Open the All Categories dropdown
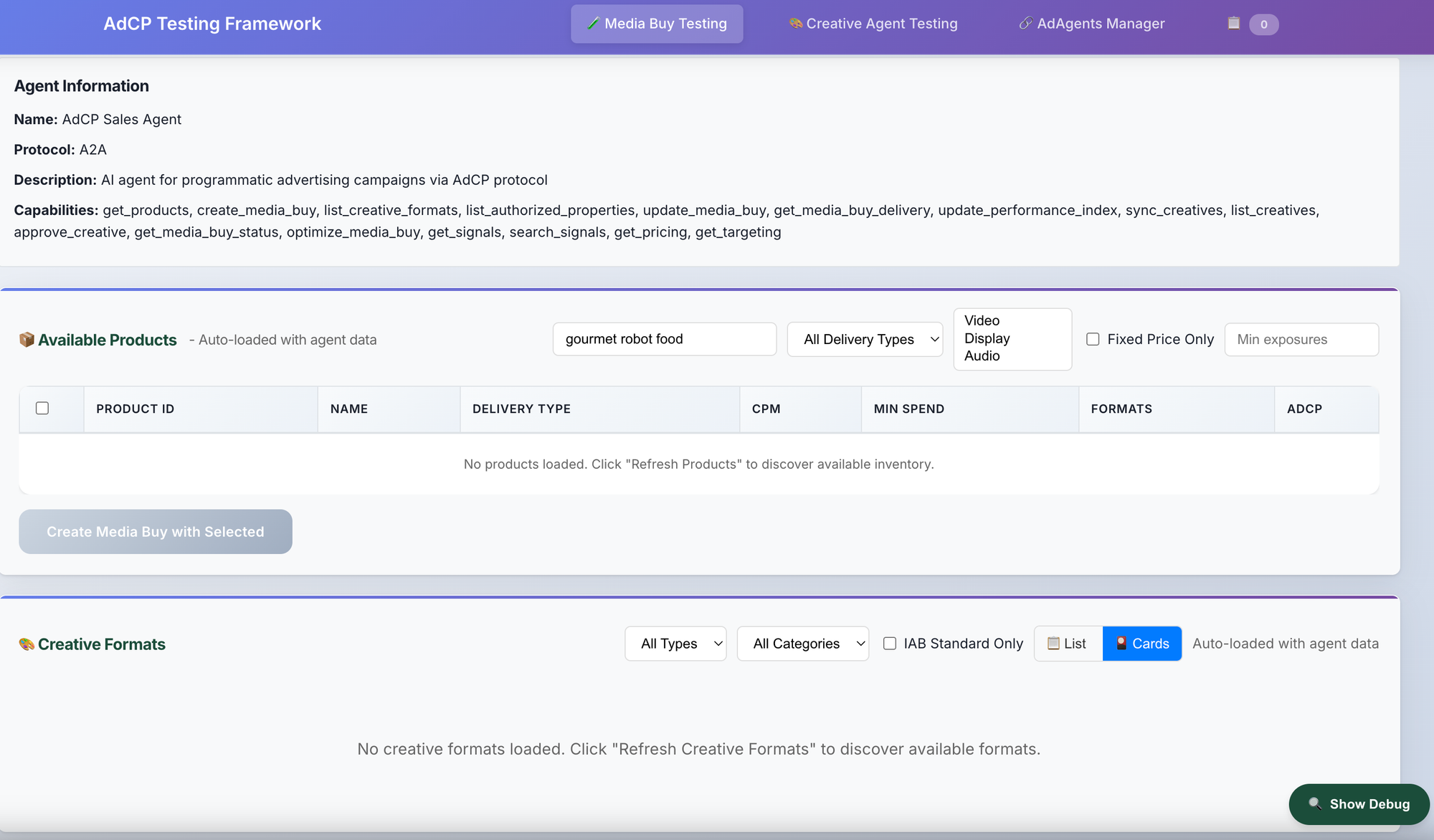The width and height of the screenshot is (1434, 840). click(802, 644)
